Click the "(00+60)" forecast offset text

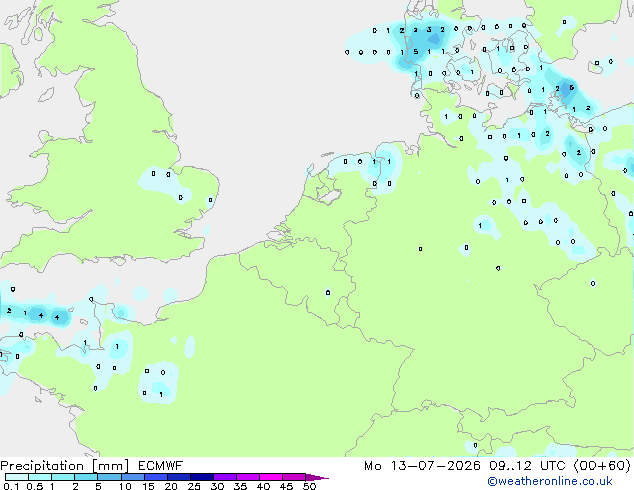tap(602, 466)
